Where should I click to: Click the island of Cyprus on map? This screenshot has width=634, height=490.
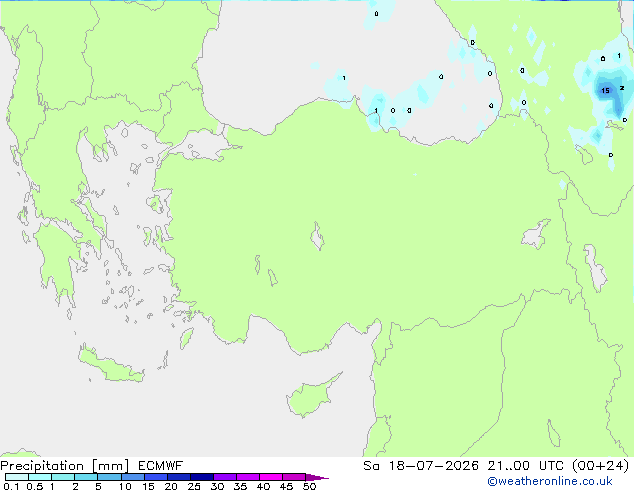308,398
